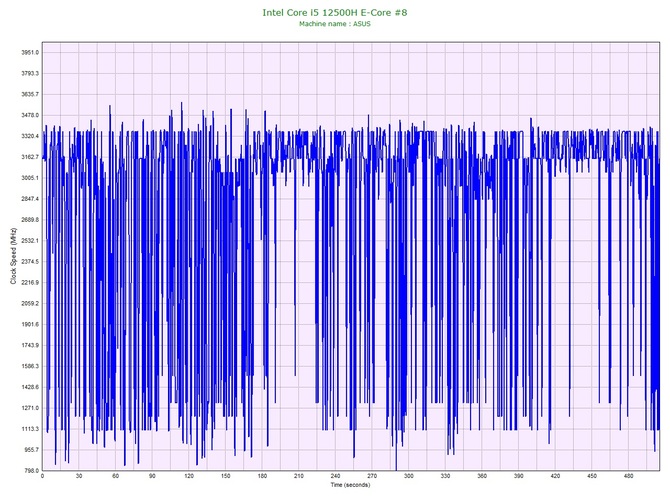Image resolution: width=670 pixels, height=502 pixels.
Task: Click the chart title 'Intel Core i5 12500H E-Core #8'
Action: point(335,12)
